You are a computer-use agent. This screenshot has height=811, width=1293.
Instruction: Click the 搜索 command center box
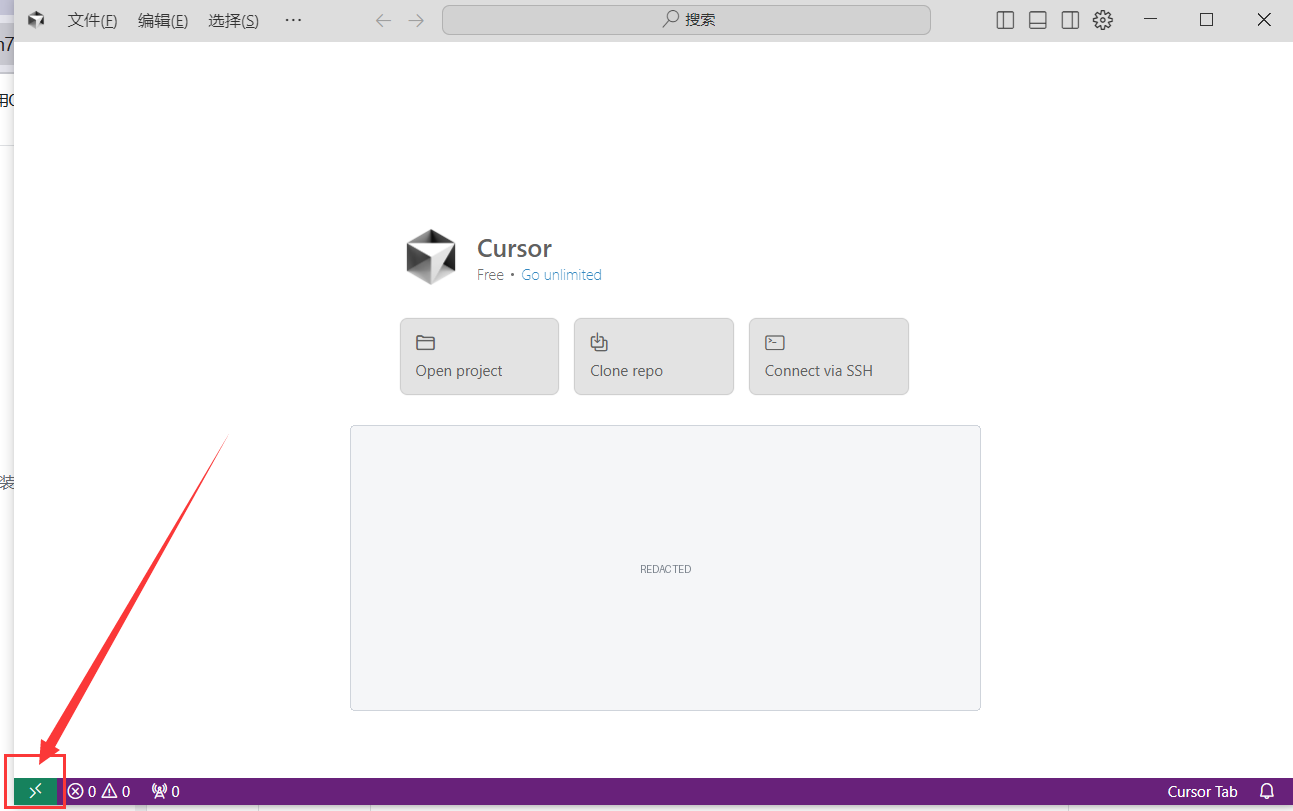686,20
